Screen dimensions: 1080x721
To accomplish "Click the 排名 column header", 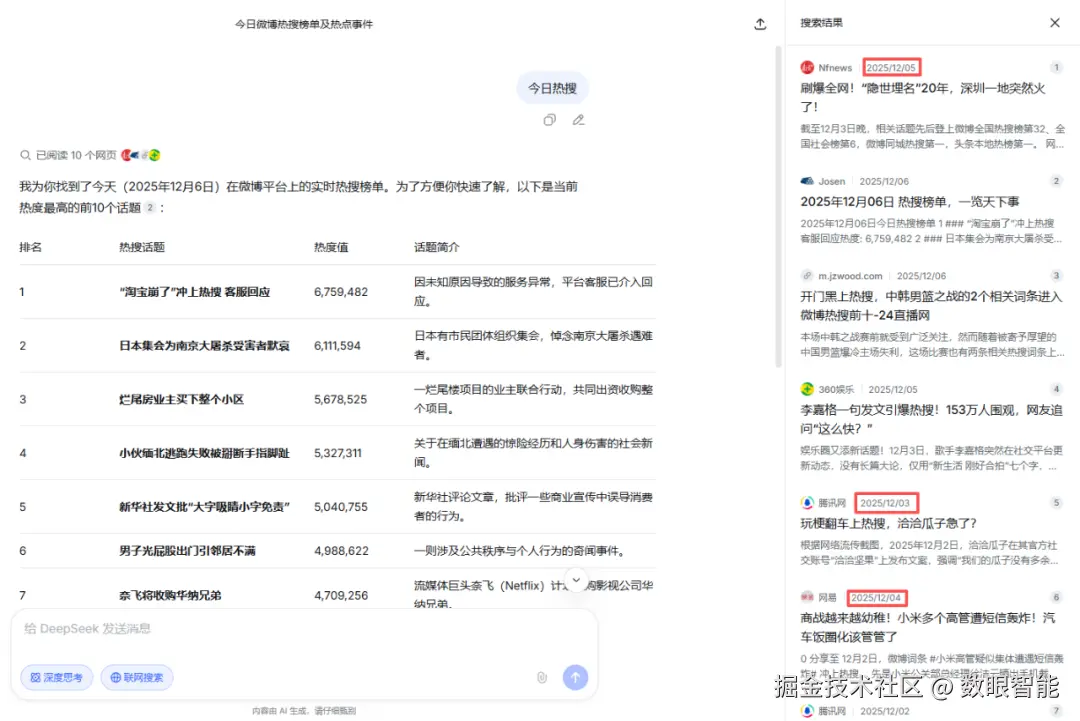I will pos(30,247).
